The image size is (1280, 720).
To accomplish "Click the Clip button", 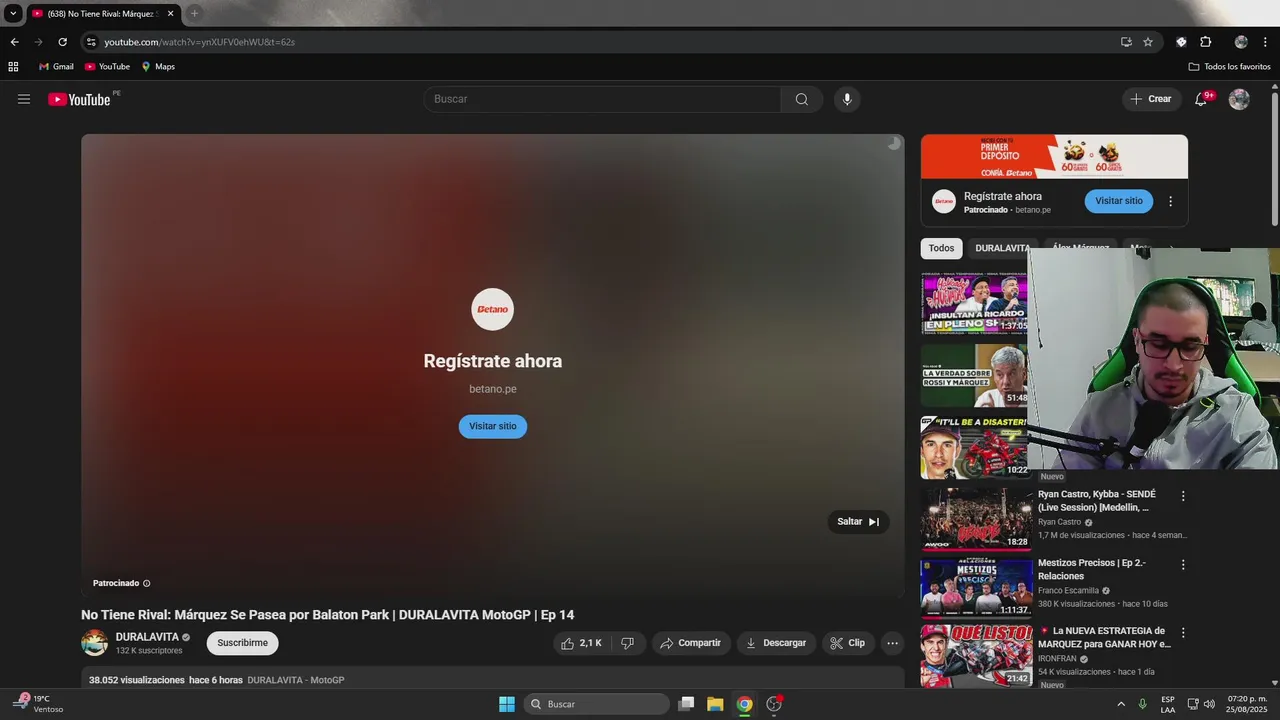I will click(x=848, y=643).
